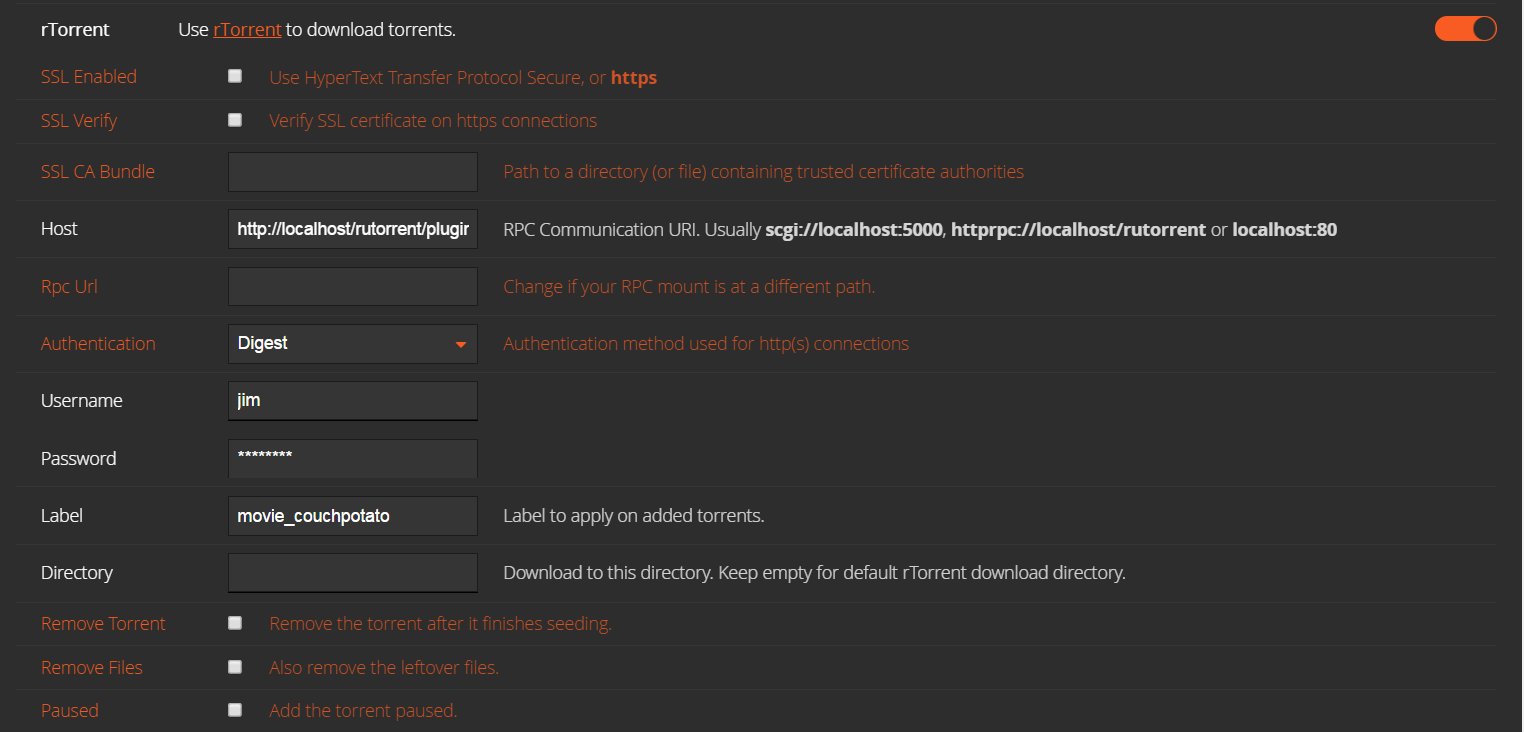Click "Also remove the leftover files." text
The image size is (1524, 732).
pos(384,668)
